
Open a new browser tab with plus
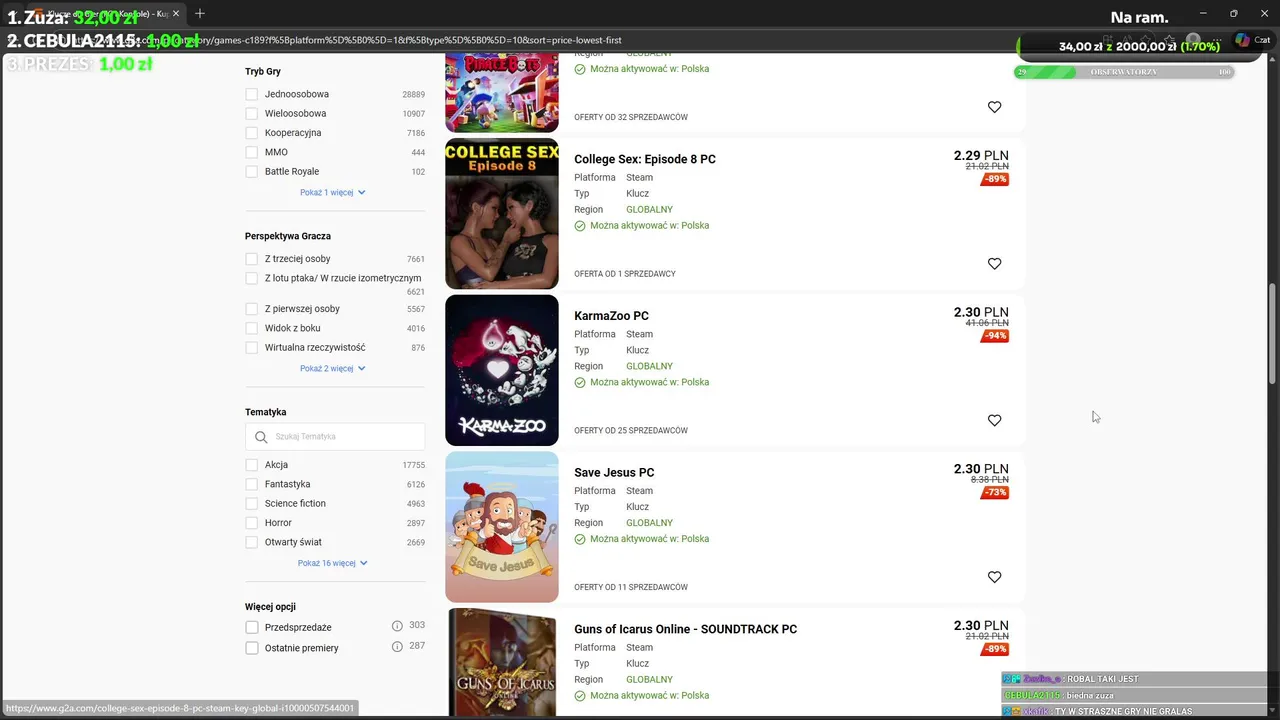(200, 13)
